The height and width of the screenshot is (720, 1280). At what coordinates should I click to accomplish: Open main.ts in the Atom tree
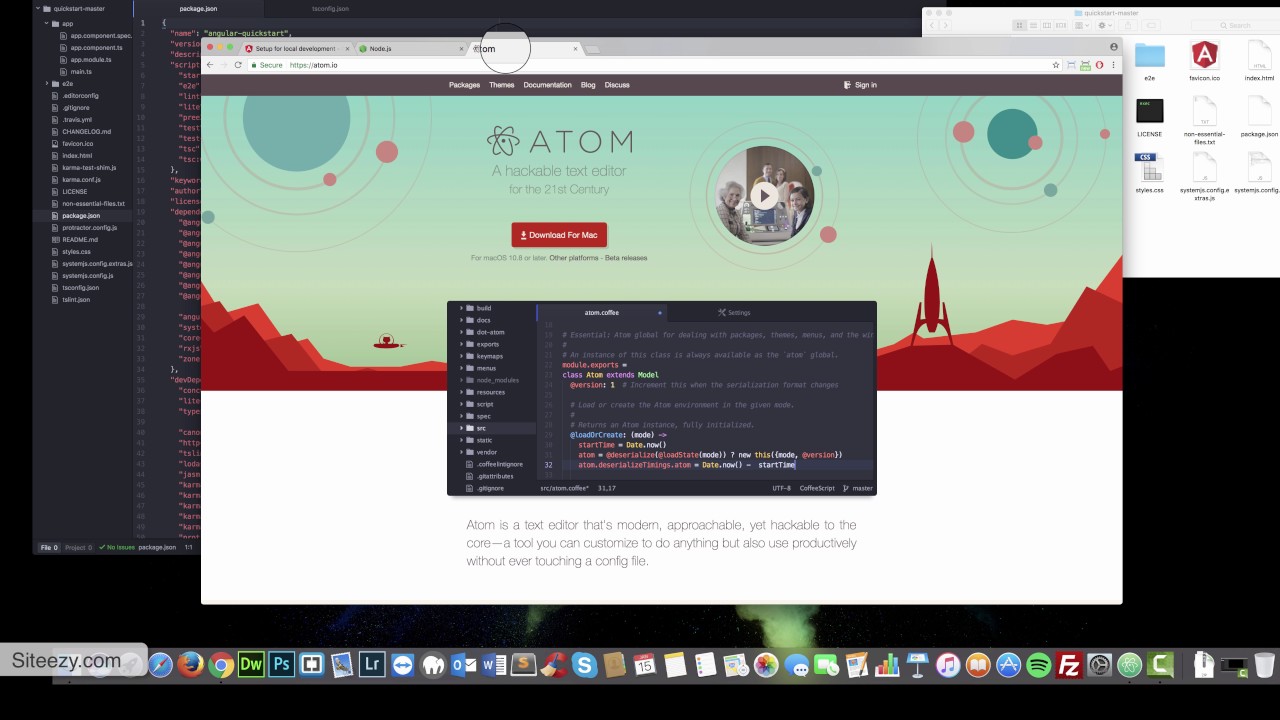[82, 71]
